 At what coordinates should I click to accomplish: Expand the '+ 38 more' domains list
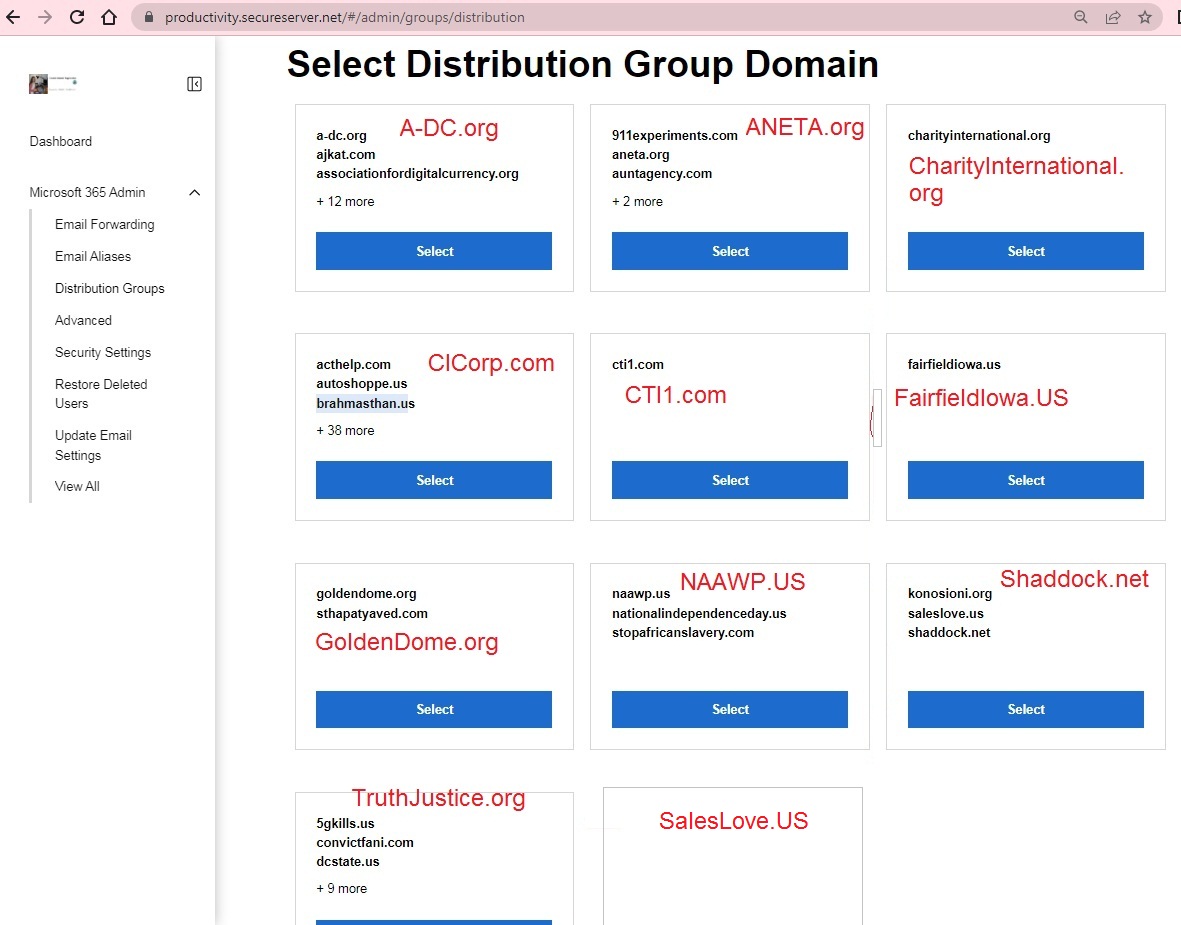point(346,431)
